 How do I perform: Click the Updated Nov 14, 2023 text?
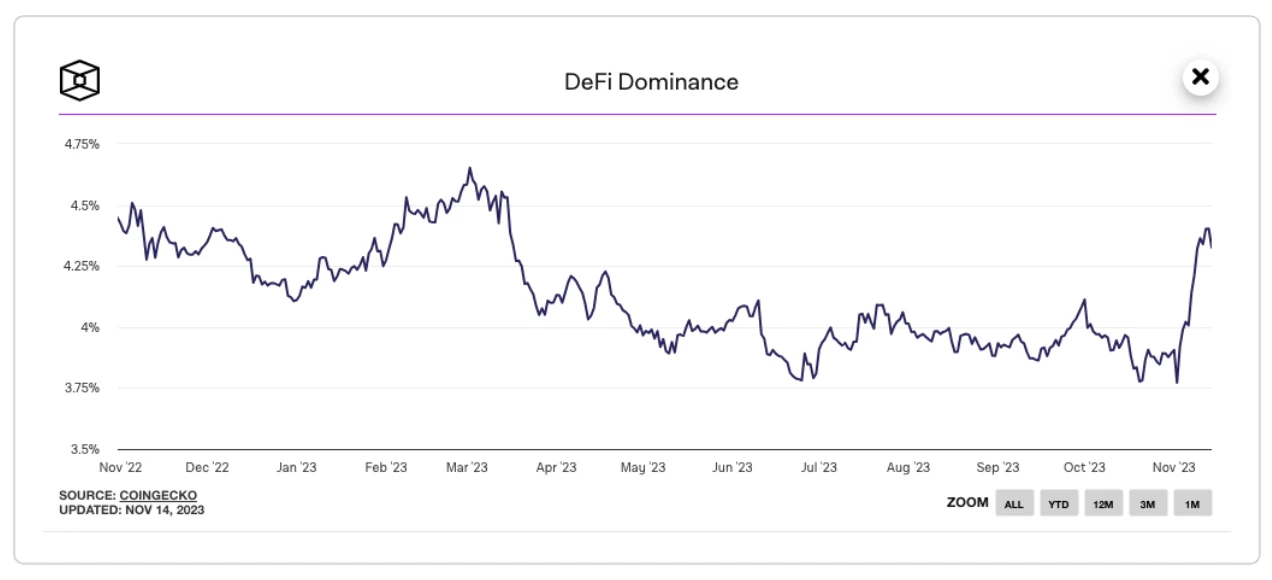132,510
